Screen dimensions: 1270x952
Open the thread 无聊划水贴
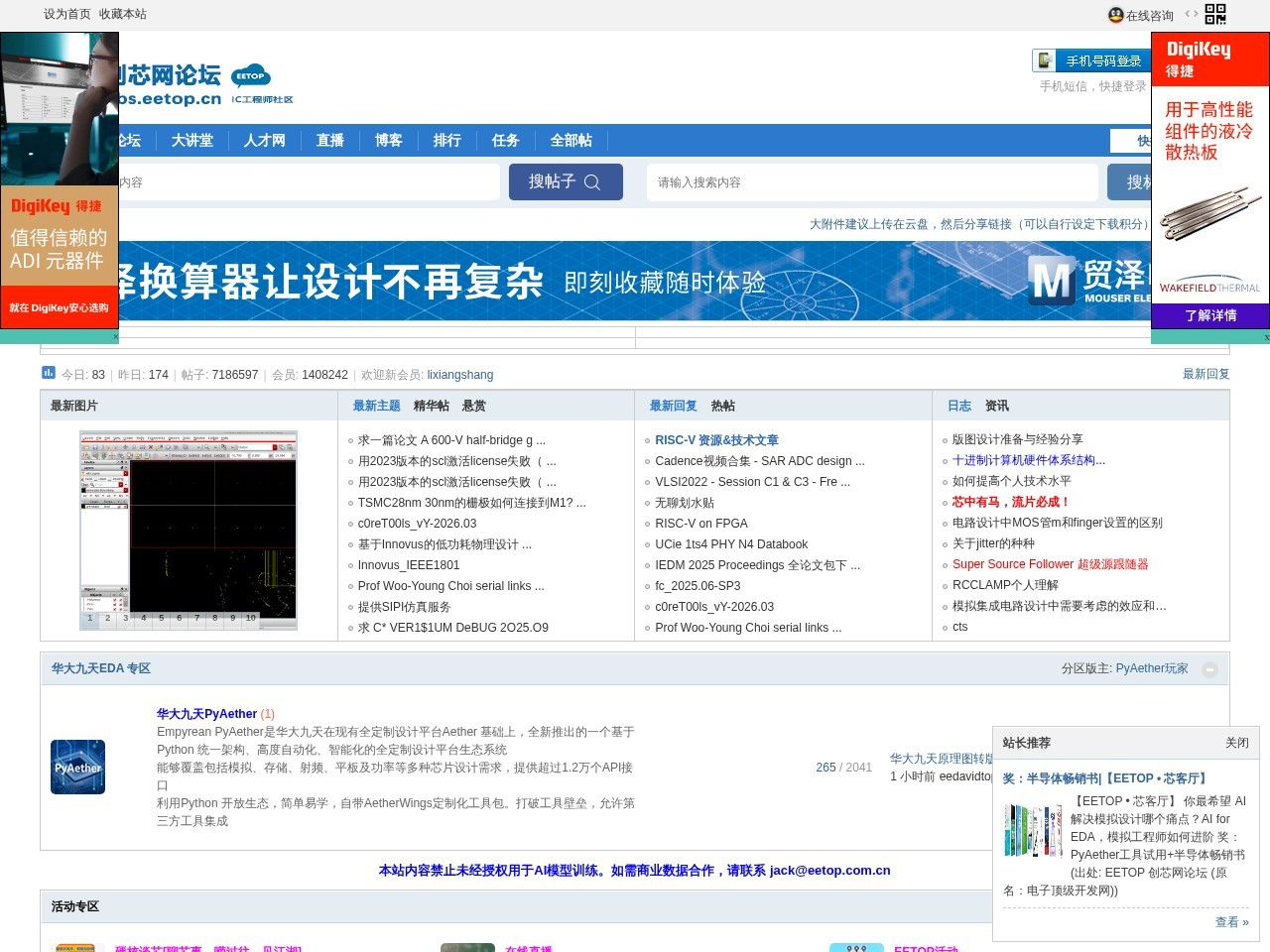(x=685, y=503)
